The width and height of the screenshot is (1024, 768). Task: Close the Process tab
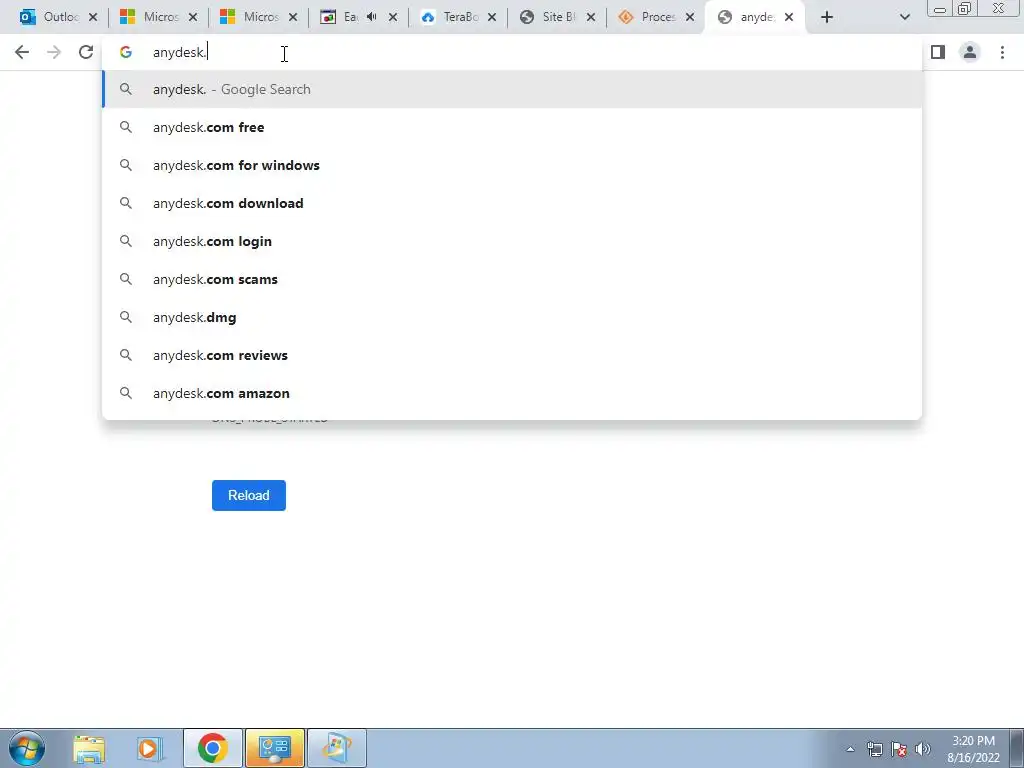click(690, 18)
